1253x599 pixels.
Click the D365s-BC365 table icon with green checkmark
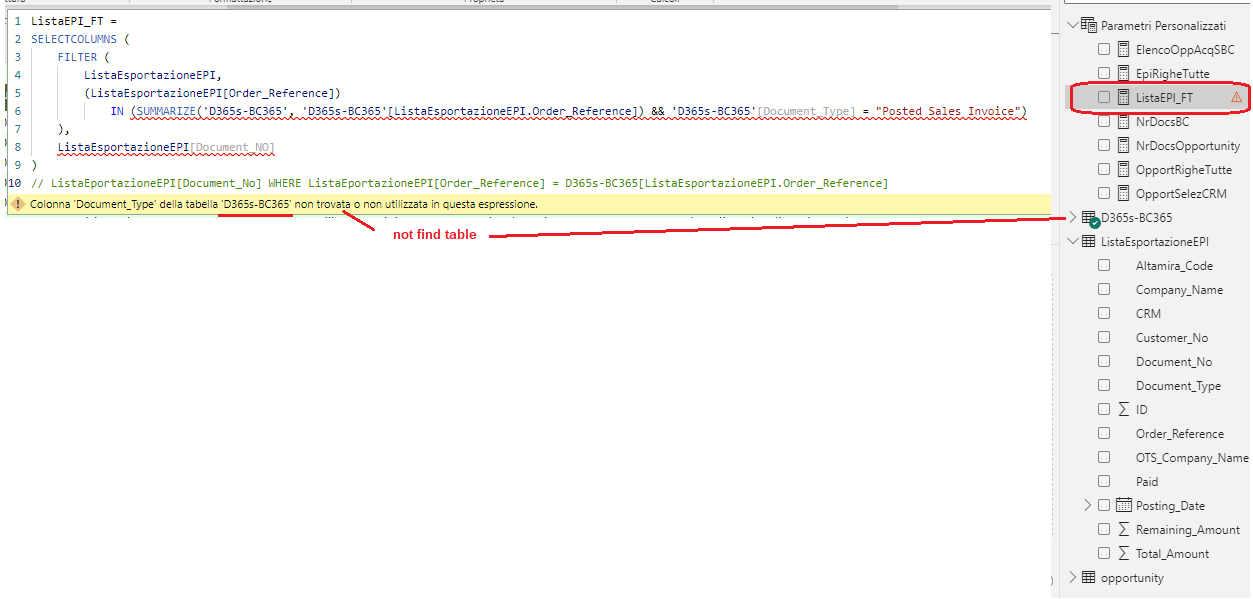(x=1090, y=219)
